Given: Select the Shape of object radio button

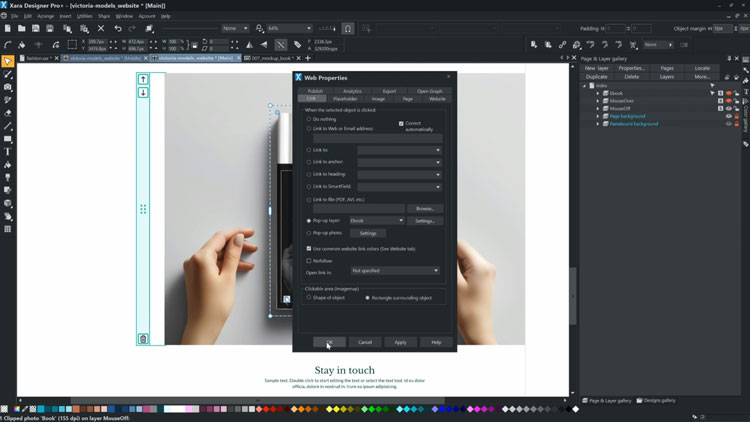Looking at the screenshot, I should click(309, 298).
